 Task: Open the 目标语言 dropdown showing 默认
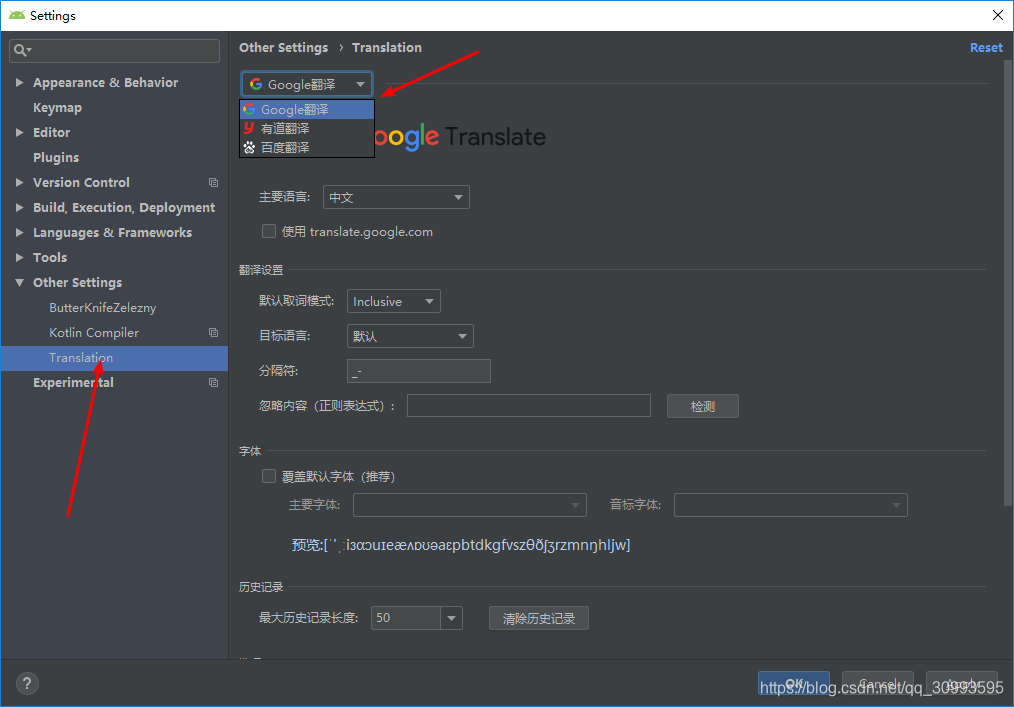click(410, 336)
